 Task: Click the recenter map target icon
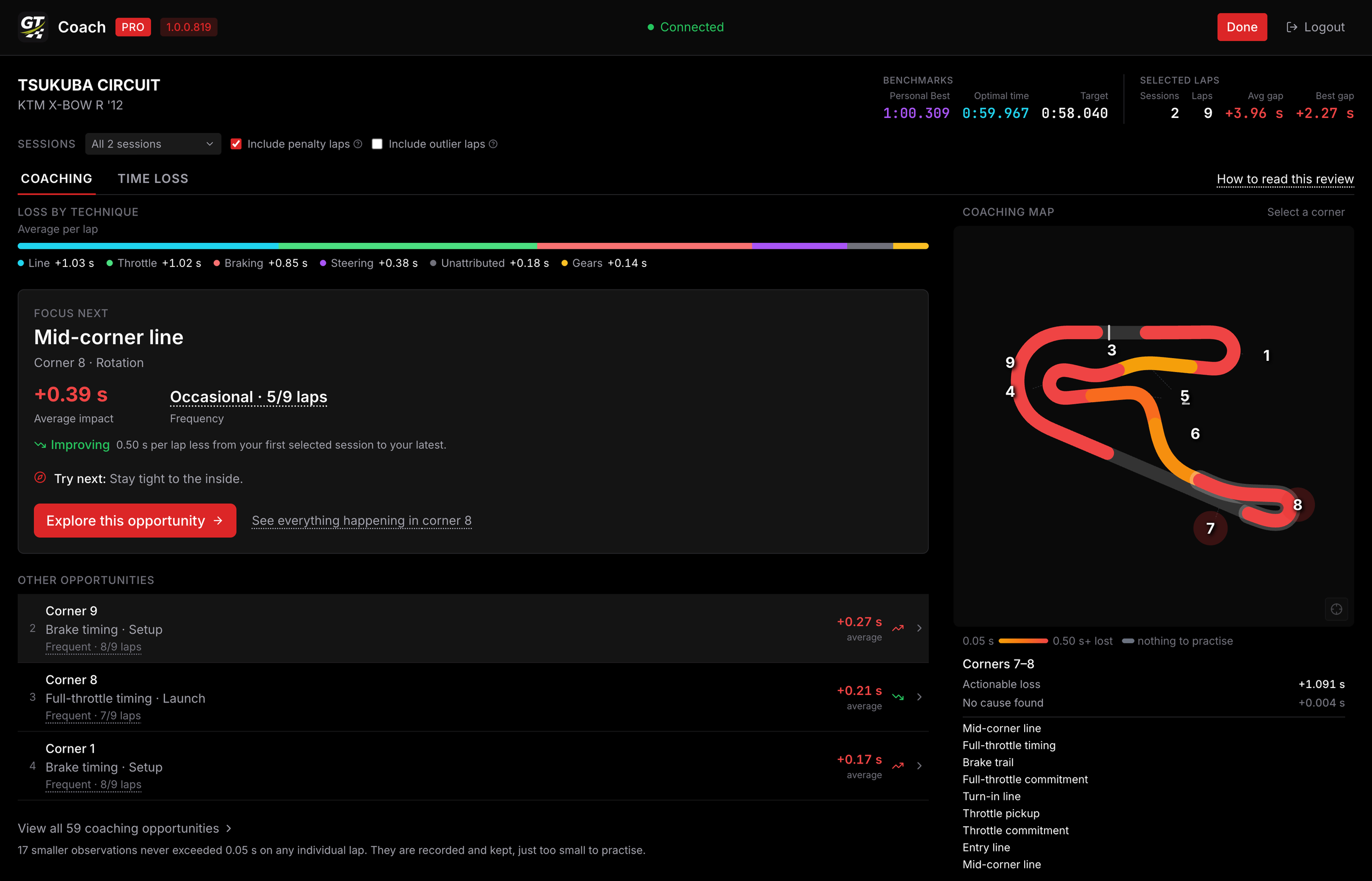coord(1336,609)
